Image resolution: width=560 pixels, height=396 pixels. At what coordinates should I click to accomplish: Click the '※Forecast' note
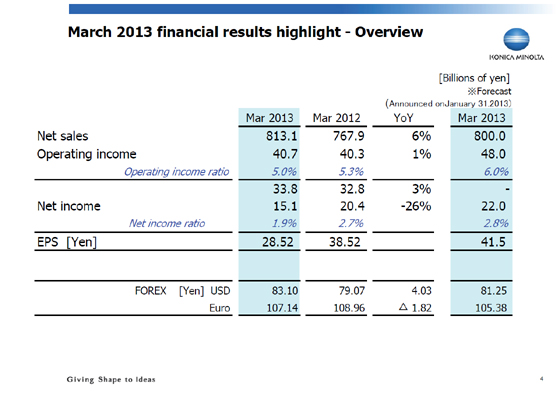489,91
